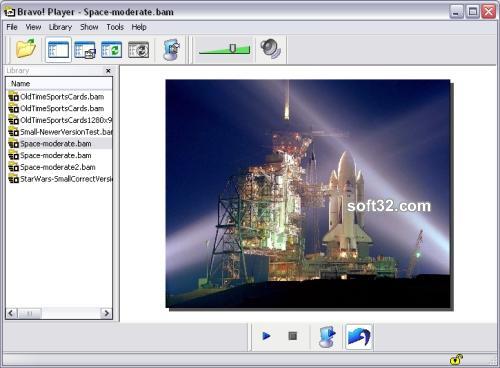Click the blue computer icon in top toolbar

171,50
